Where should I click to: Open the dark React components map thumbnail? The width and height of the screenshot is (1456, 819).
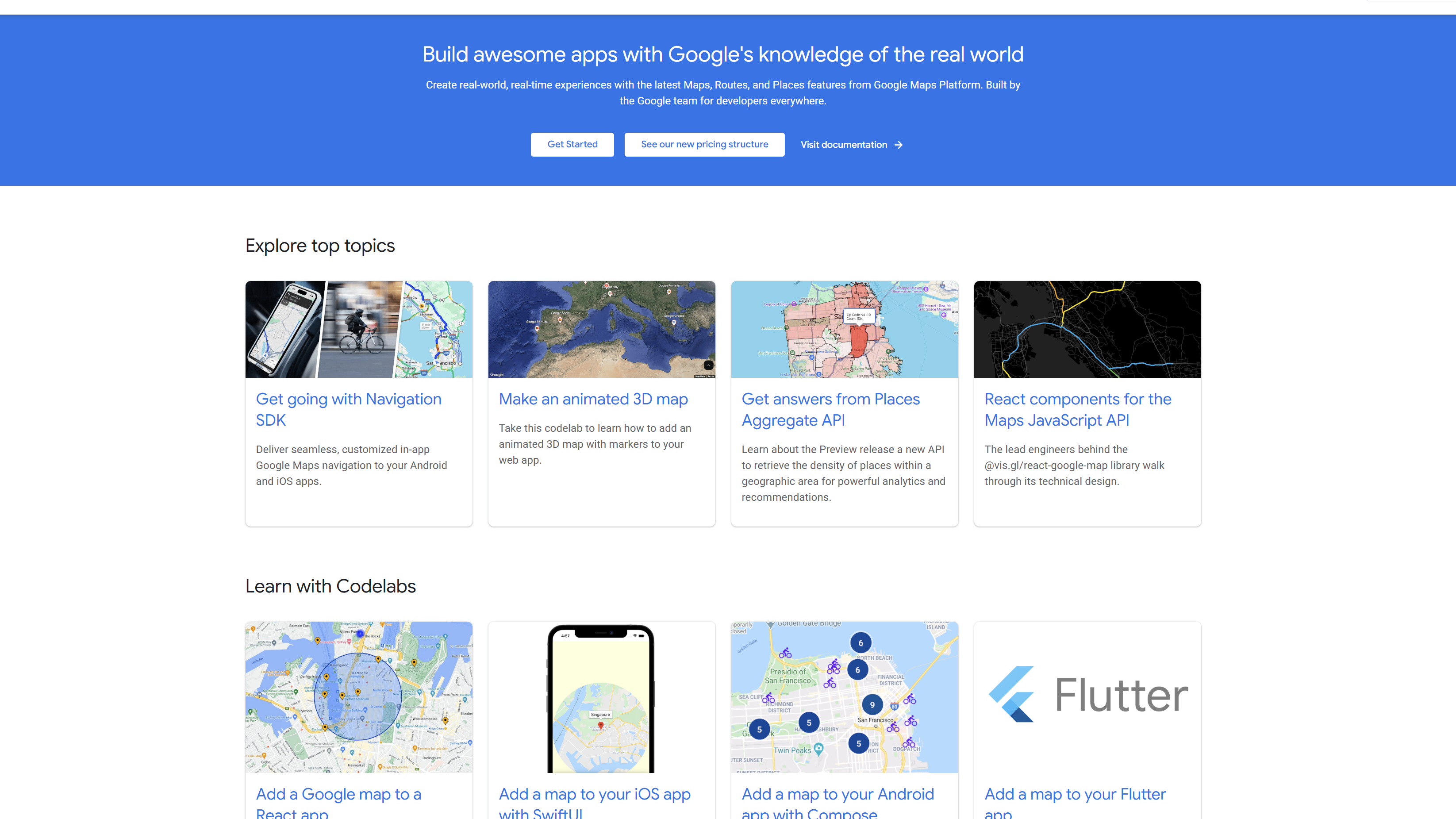1087,329
